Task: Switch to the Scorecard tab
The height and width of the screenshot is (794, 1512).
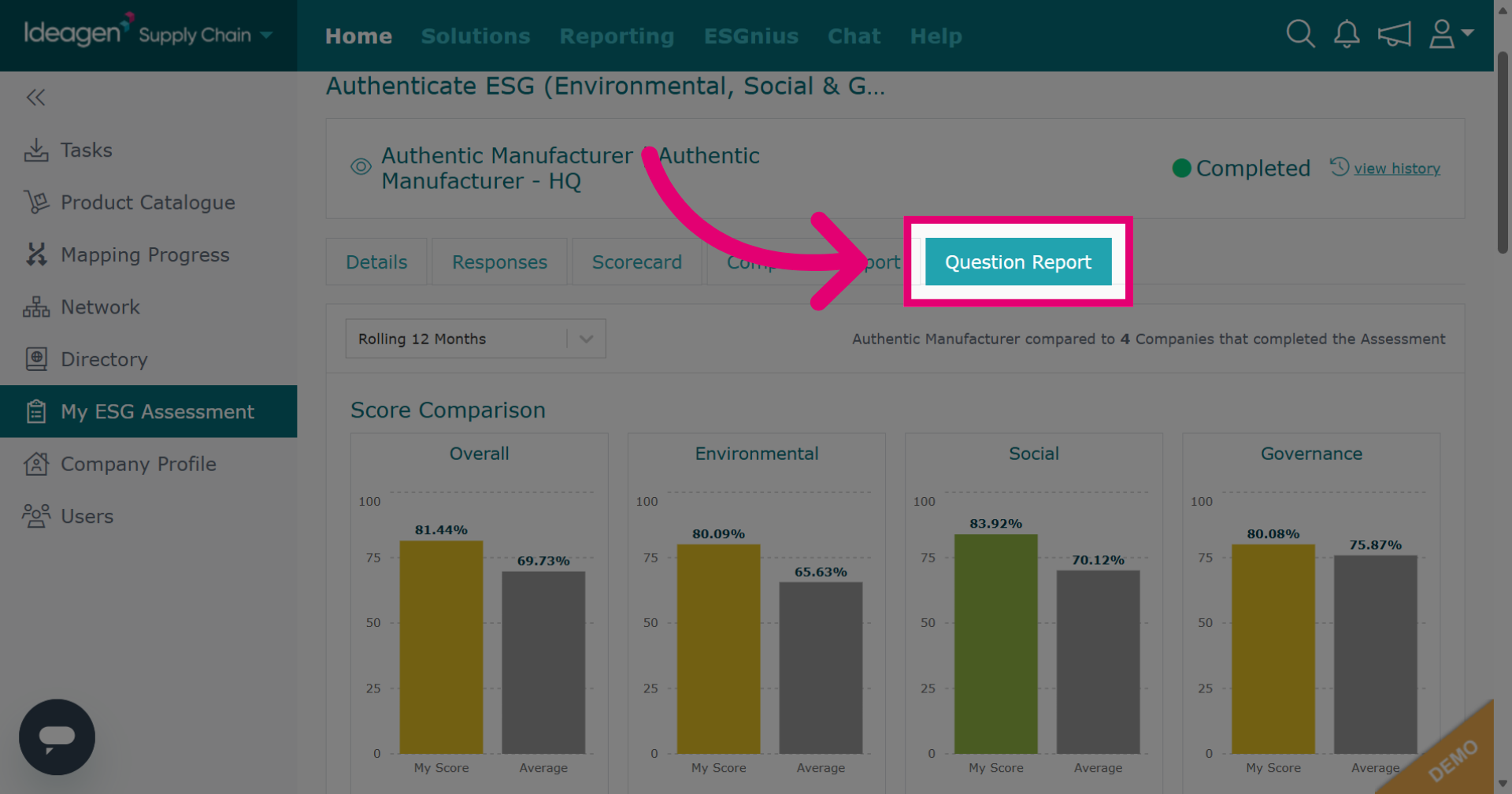Action: (637, 262)
